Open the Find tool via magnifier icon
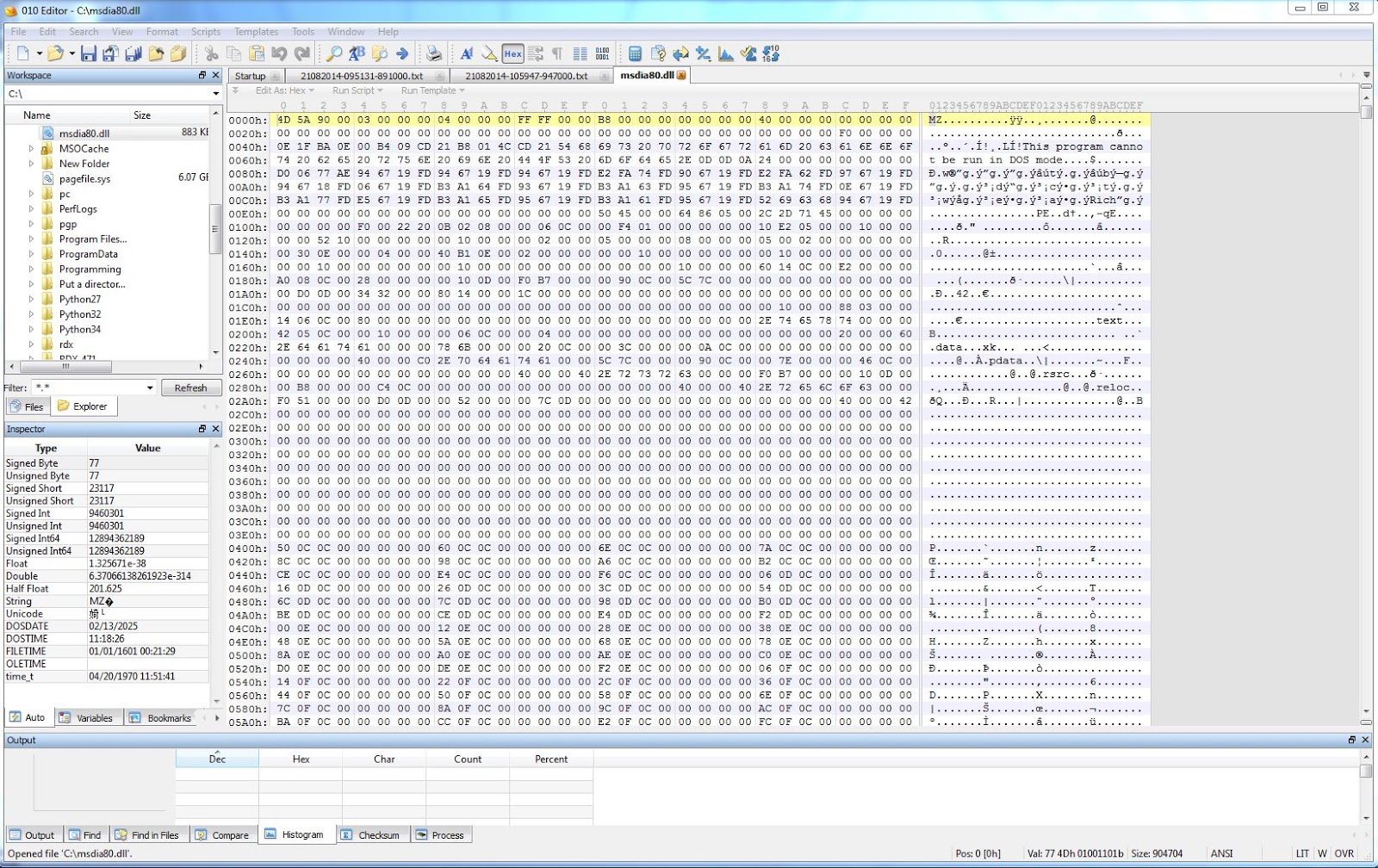Image resolution: width=1378 pixels, height=868 pixels. tap(335, 53)
